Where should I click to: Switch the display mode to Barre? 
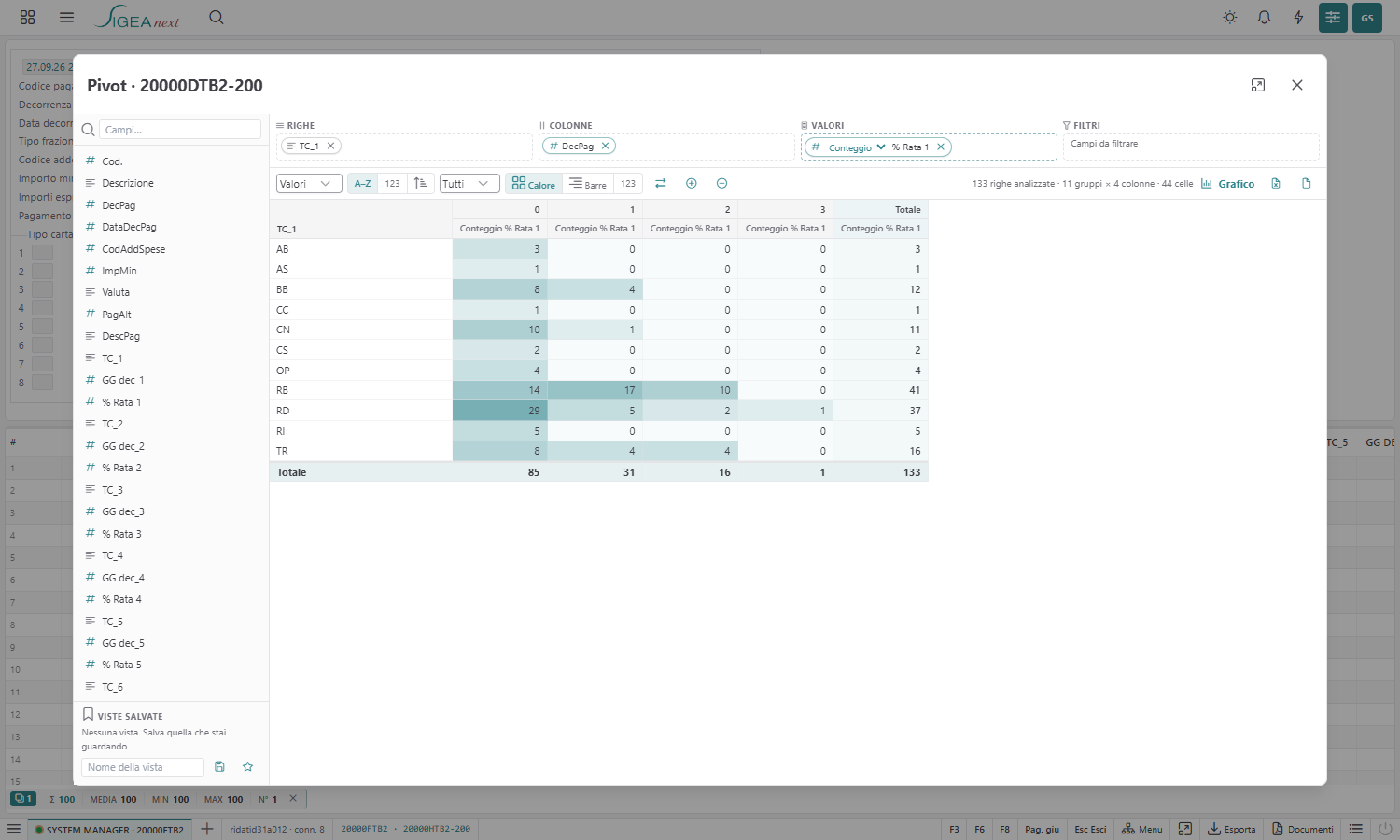click(588, 184)
